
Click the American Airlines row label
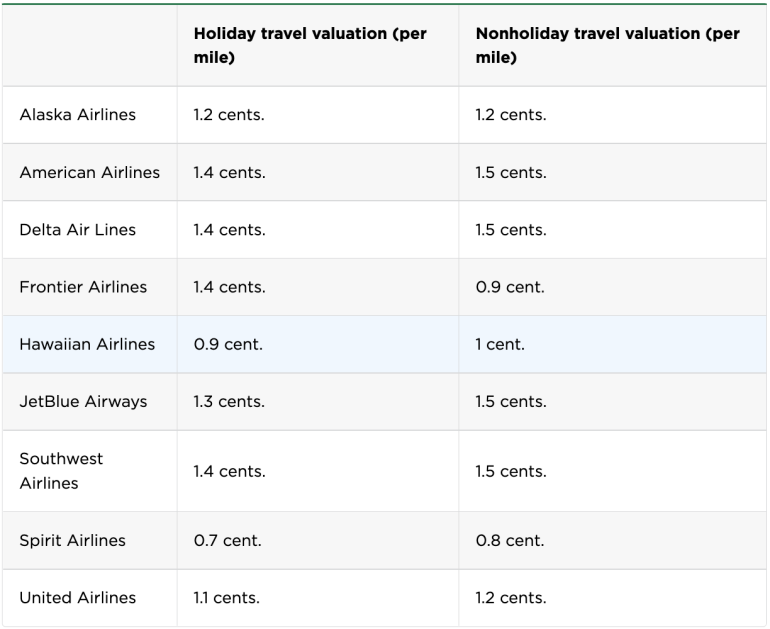89,172
